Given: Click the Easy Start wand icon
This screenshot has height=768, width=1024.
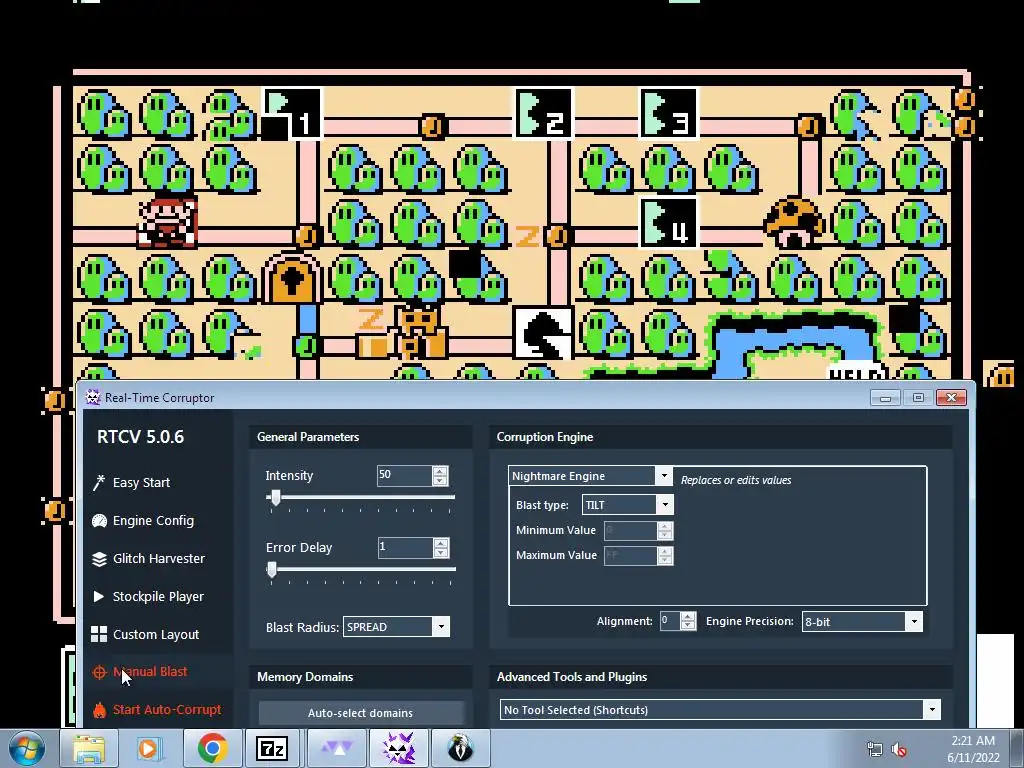Looking at the screenshot, I should [x=99, y=483].
